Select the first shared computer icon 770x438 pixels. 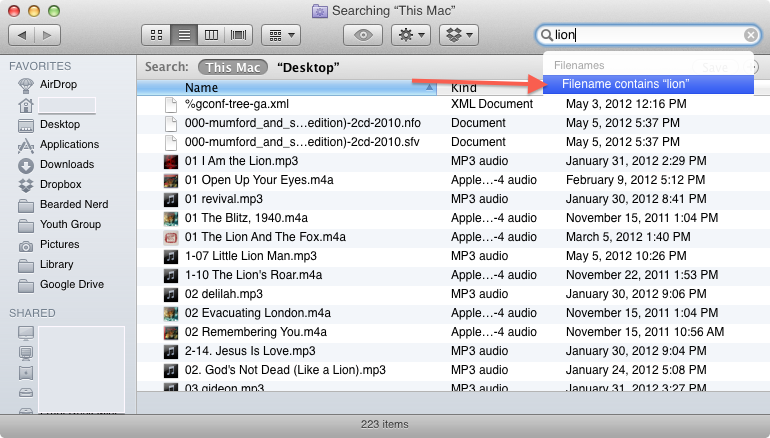[x=26, y=333]
